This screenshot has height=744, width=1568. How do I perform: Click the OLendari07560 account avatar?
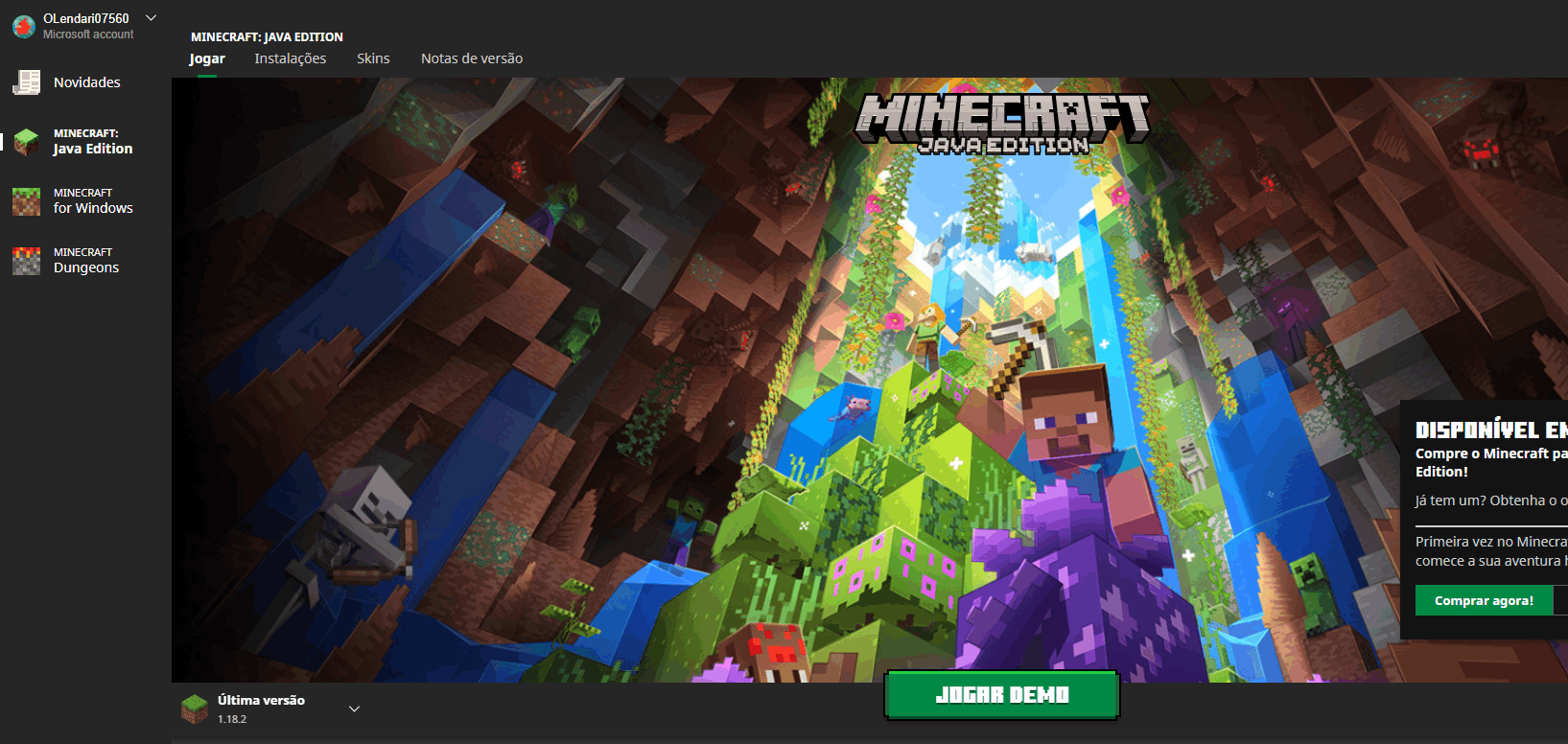(x=24, y=26)
